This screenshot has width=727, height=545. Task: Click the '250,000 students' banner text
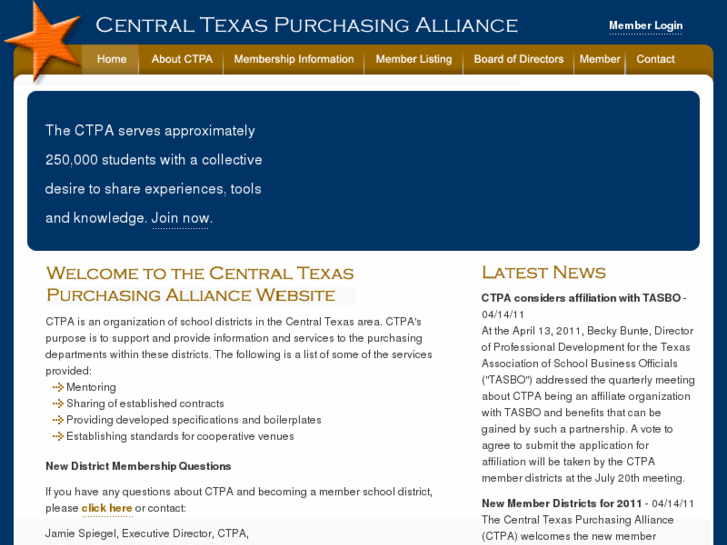(100, 160)
